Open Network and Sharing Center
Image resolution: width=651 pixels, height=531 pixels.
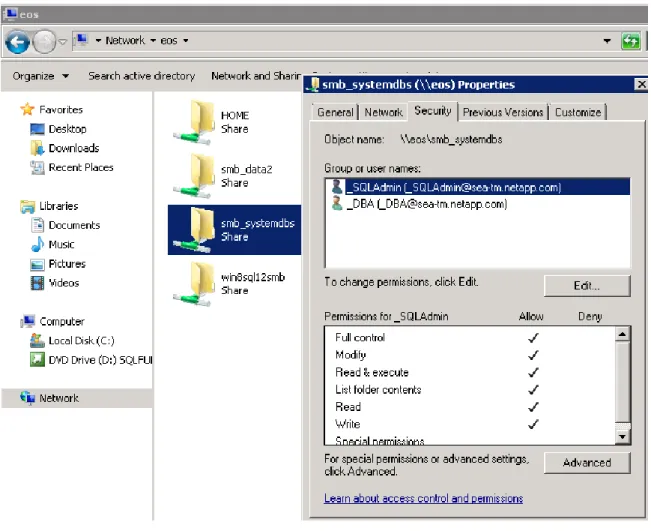(x=256, y=76)
